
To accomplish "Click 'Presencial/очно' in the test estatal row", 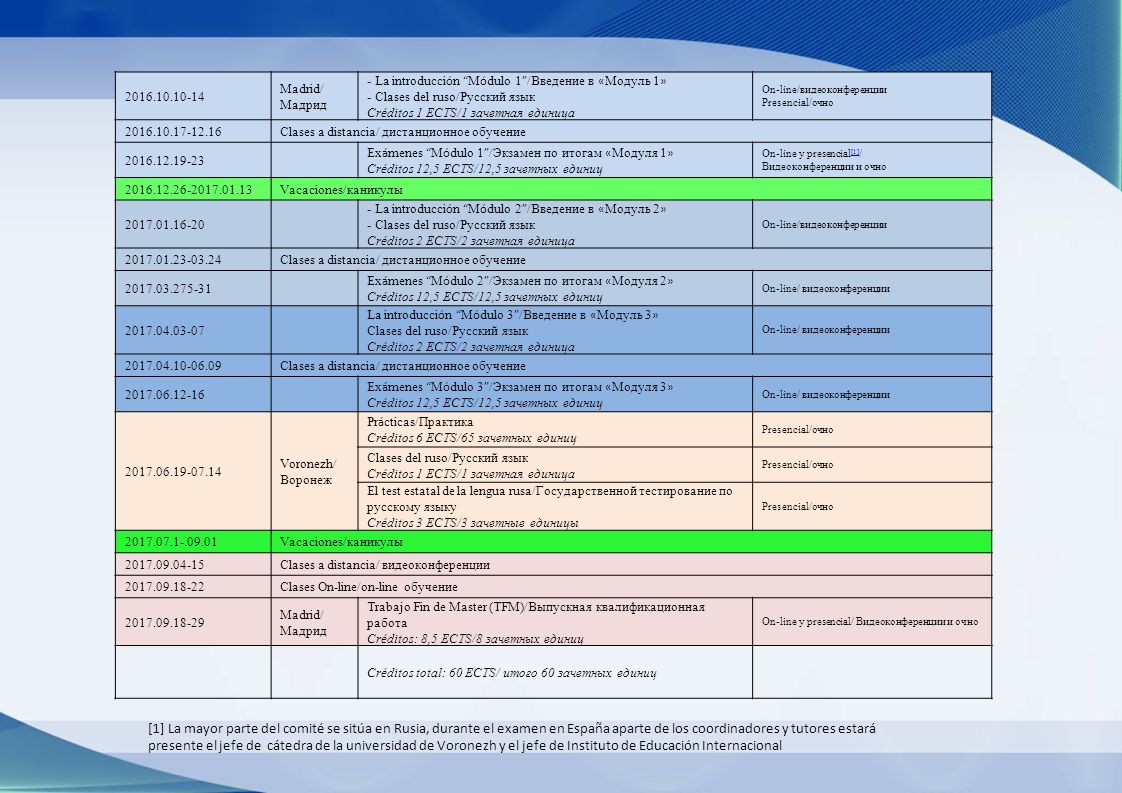I will coord(797,507).
